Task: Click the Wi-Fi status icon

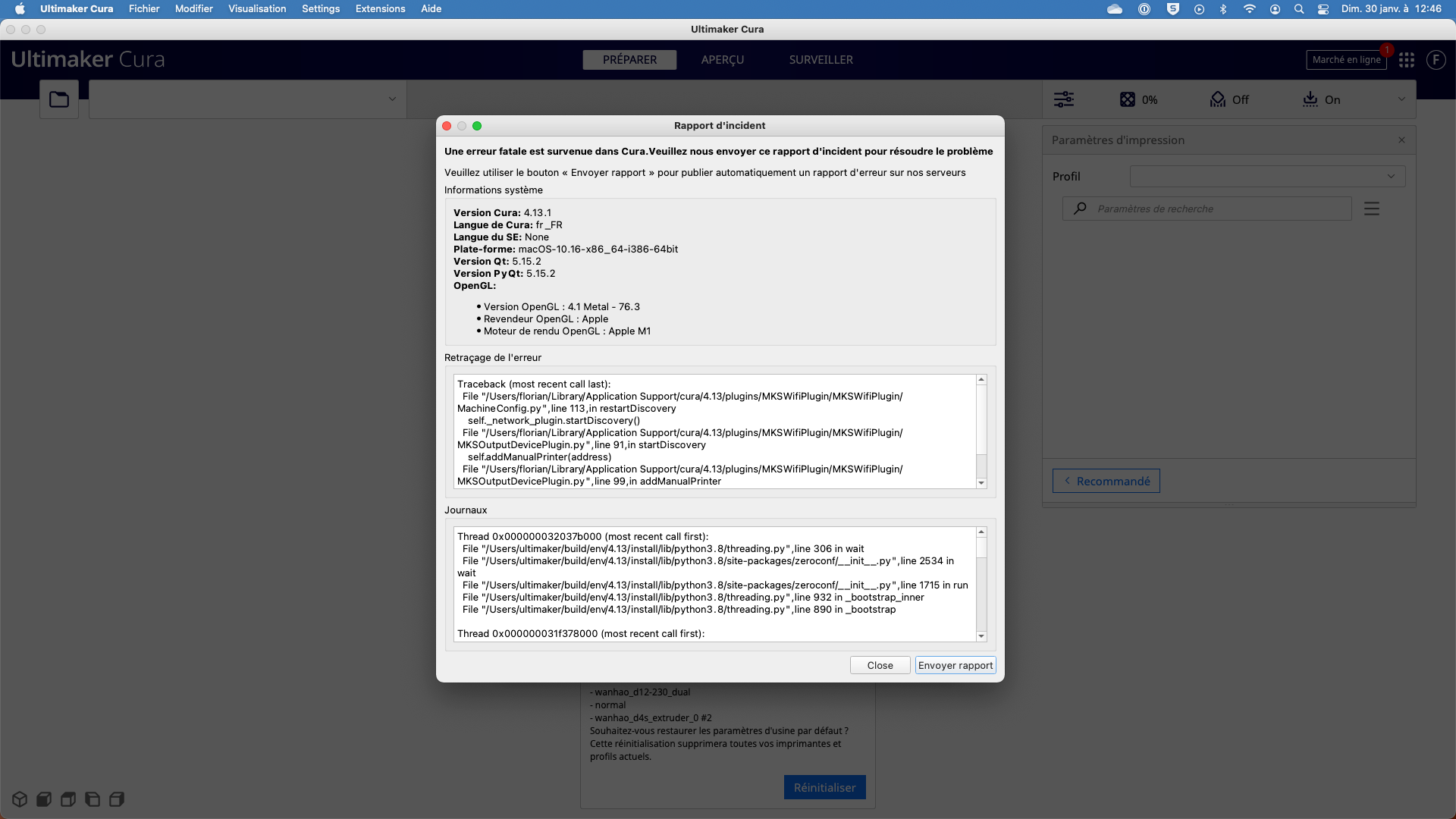Action: tap(1249, 9)
